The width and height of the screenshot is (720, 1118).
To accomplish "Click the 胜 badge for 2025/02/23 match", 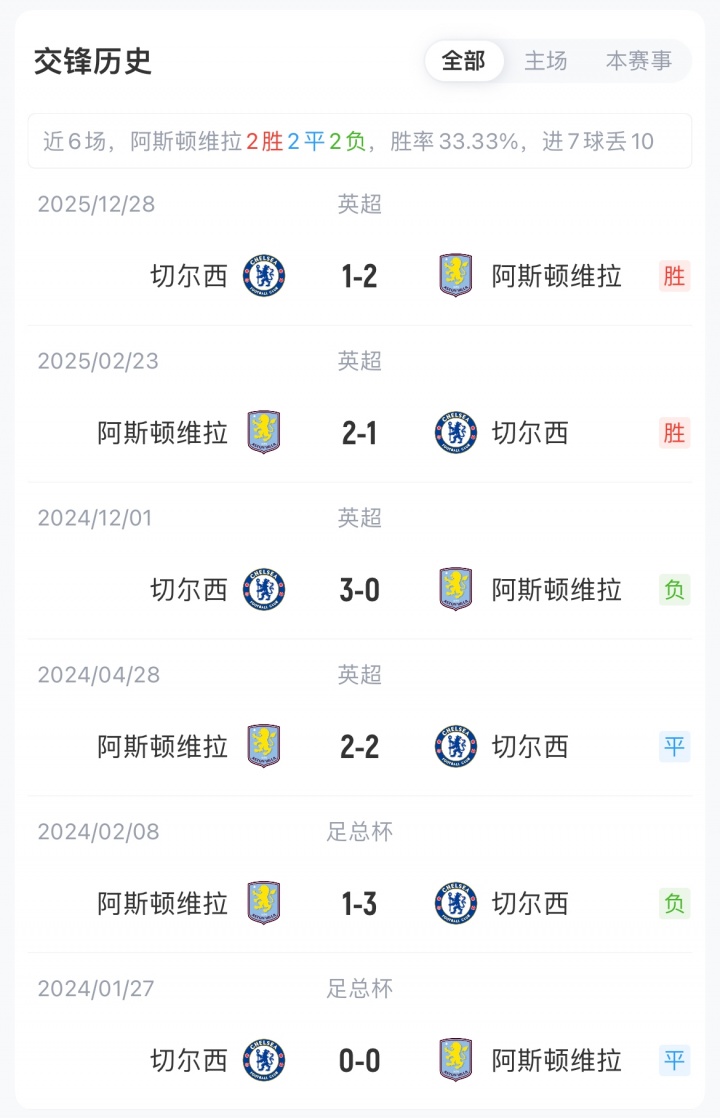I will [675, 433].
